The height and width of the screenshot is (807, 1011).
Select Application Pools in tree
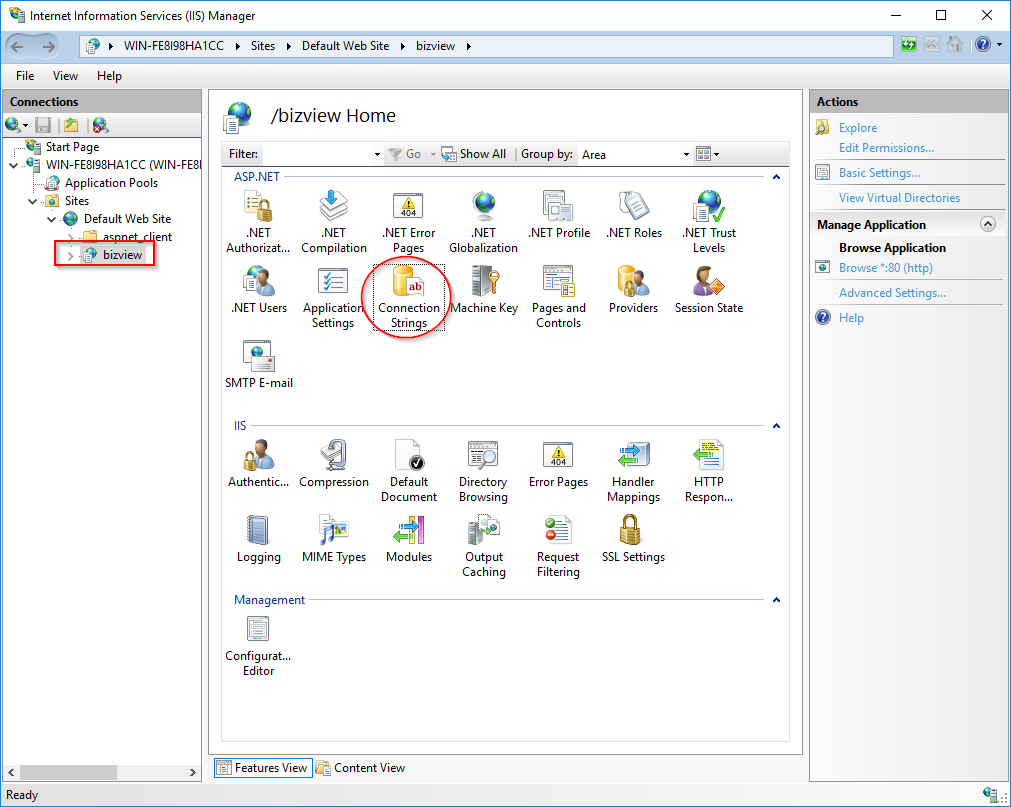tap(111, 183)
